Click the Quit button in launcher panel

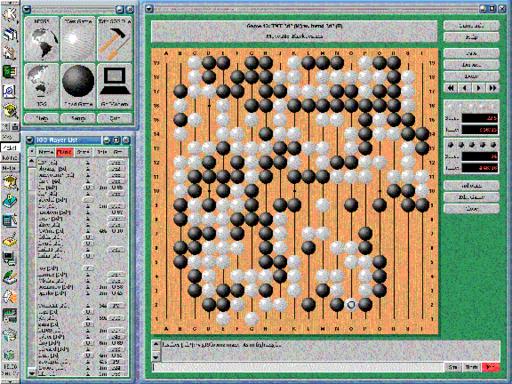(x=114, y=118)
